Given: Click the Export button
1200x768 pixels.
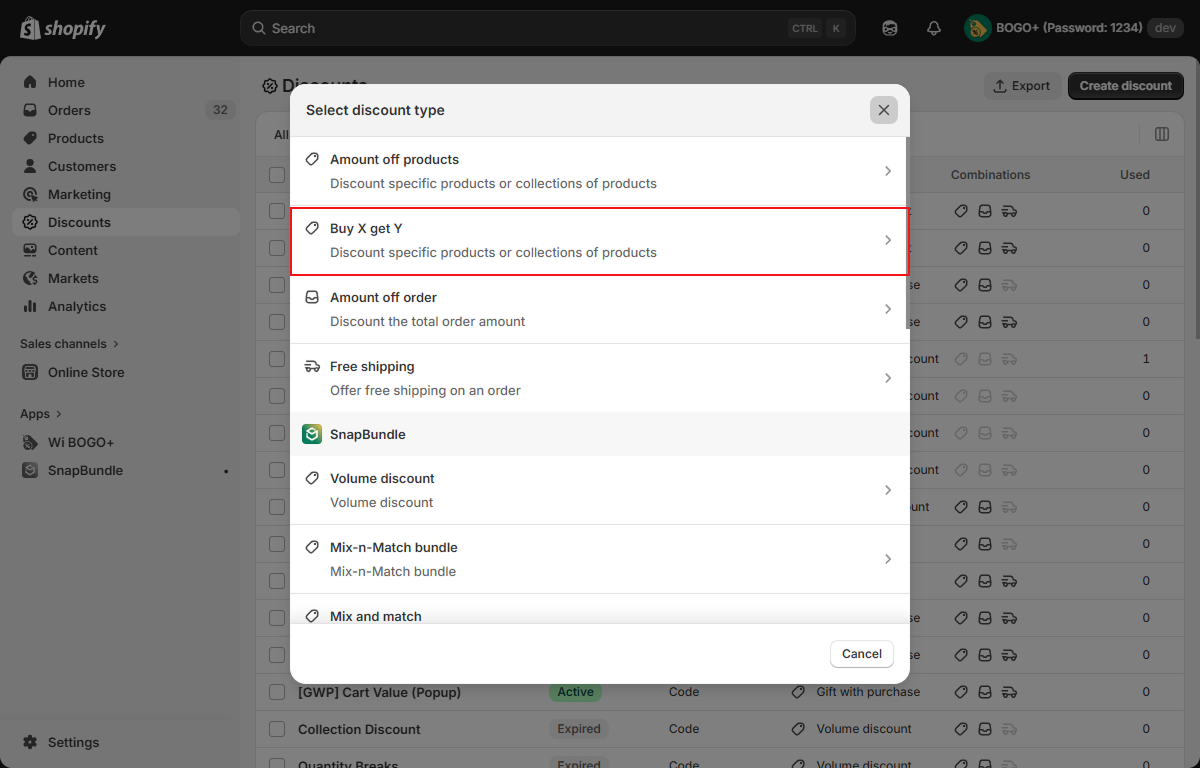Looking at the screenshot, I should click(x=1021, y=86).
